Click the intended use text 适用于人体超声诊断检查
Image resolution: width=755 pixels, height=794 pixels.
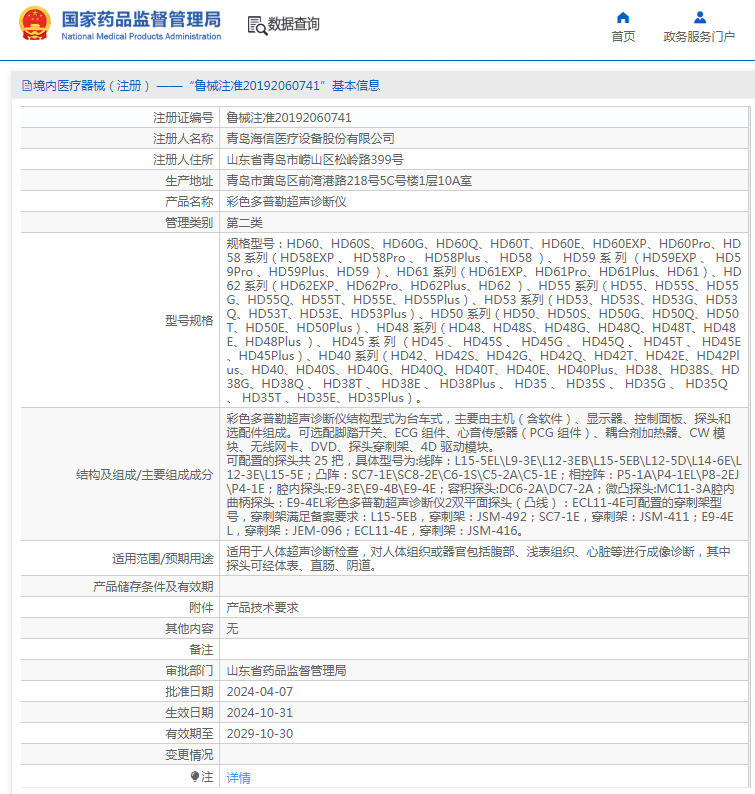pos(479,559)
